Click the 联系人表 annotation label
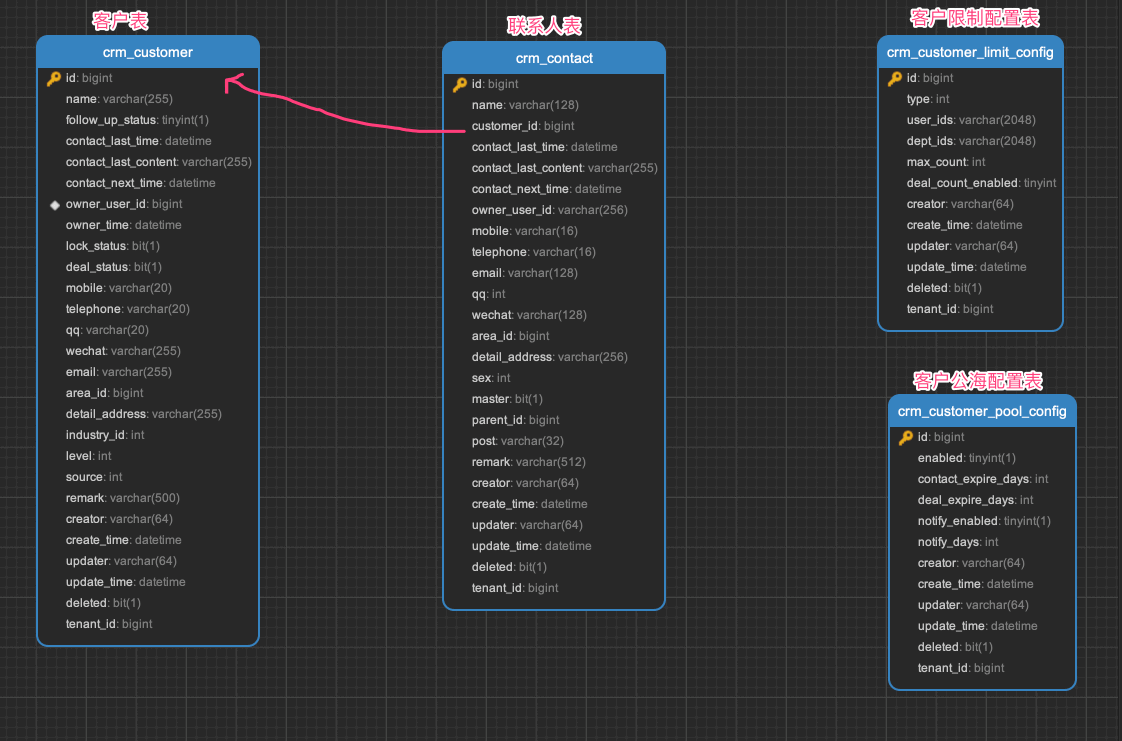This screenshot has width=1122, height=741. [x=544, y=26]
